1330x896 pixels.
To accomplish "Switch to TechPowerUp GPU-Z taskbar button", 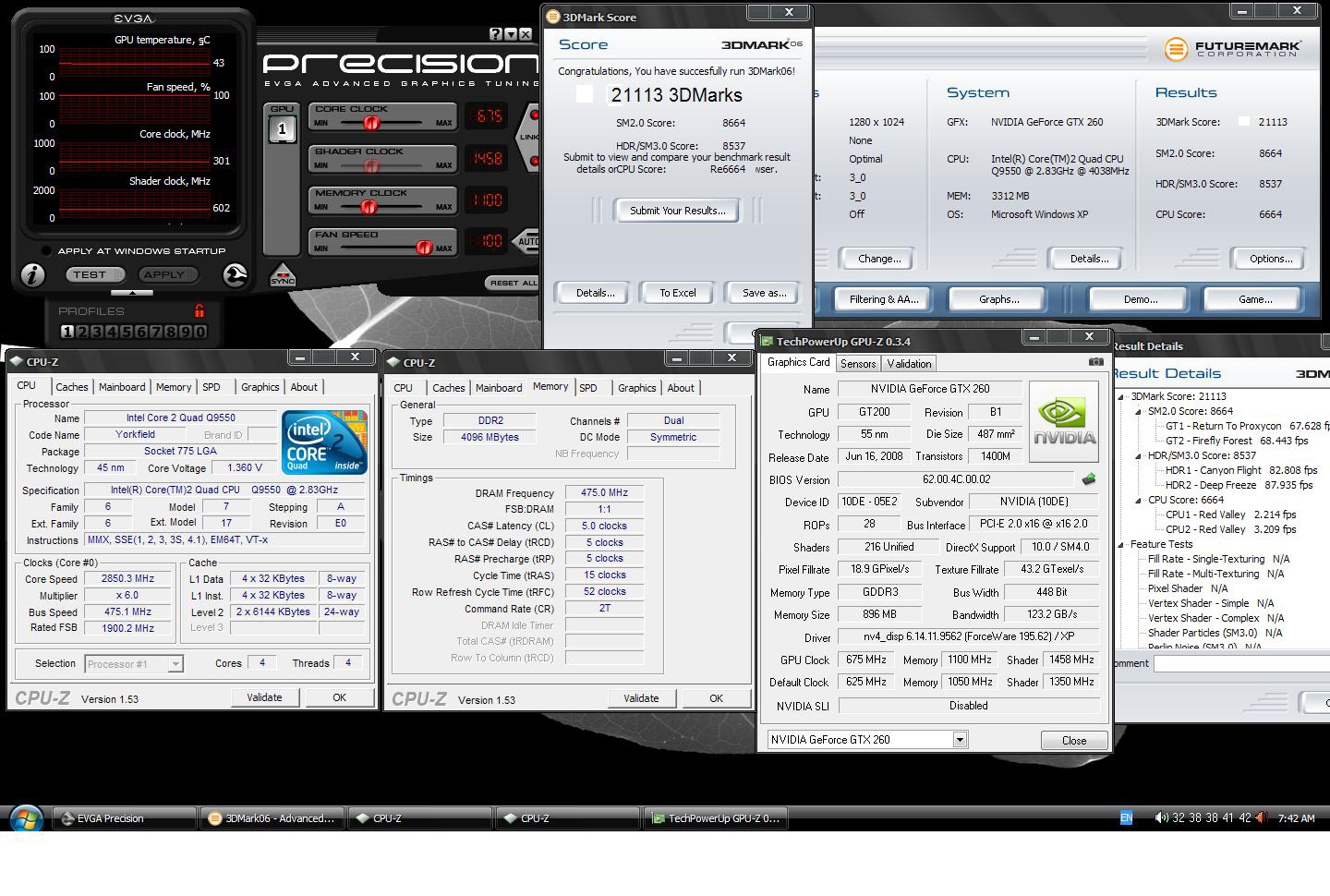I will pyautogui.click(x=716, y=818).
